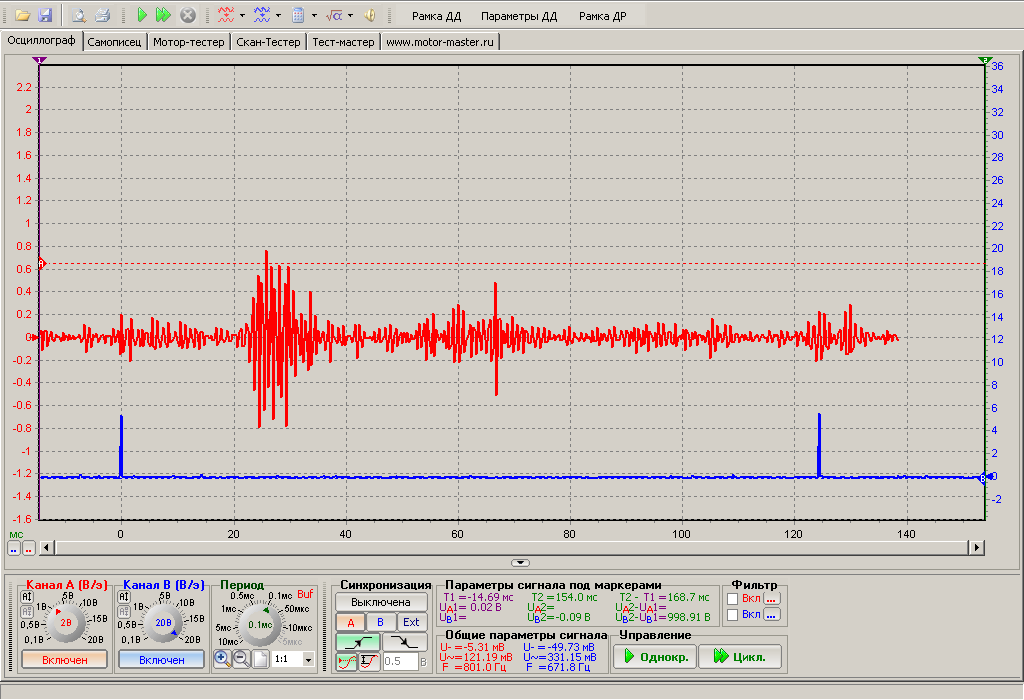The height and width of the screenshot is (700, 1024).
Task: Click the Цикл. run button
Action: click(x=740, y=656)
